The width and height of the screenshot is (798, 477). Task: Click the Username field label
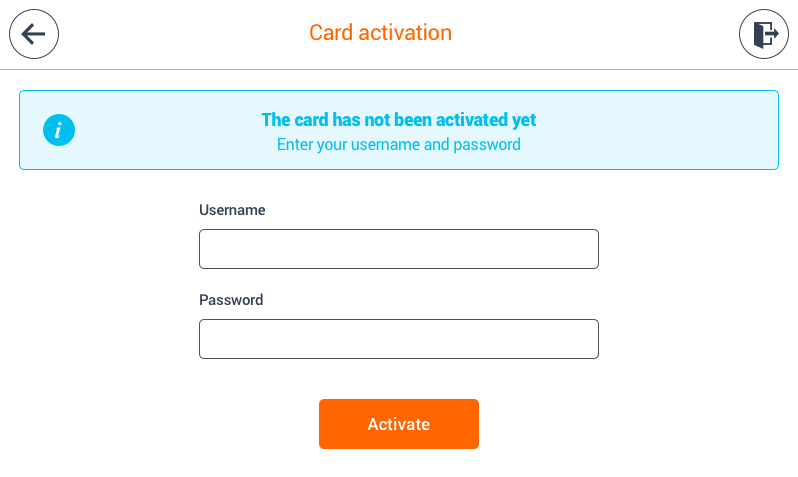[232, 210]
